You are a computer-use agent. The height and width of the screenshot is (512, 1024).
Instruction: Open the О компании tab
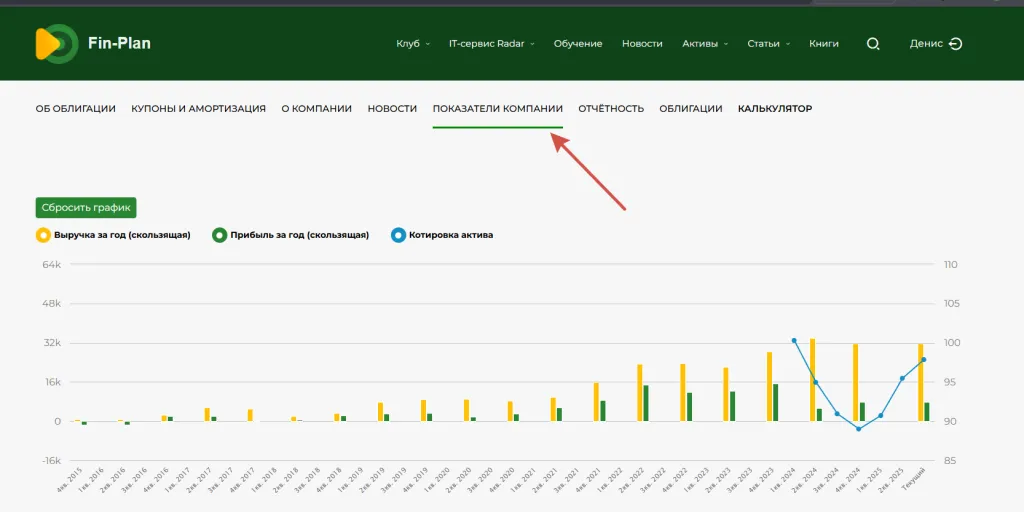(316, 108)
